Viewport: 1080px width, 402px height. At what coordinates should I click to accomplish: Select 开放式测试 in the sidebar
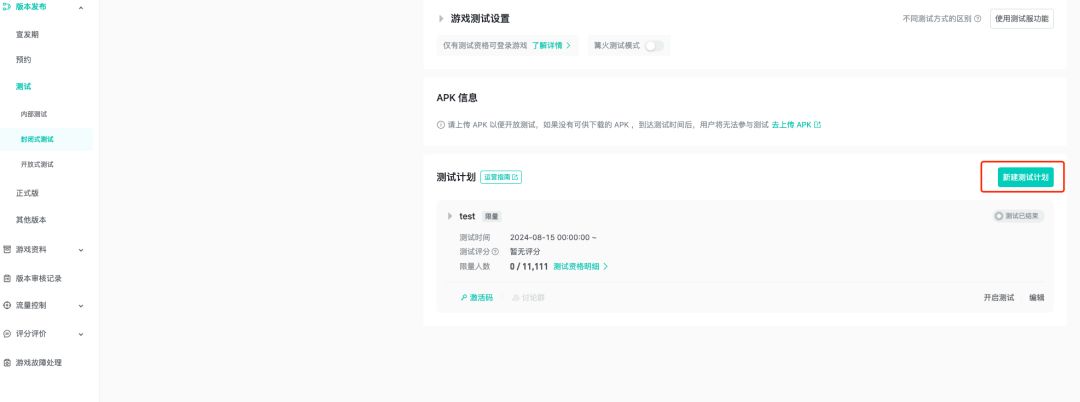37,164
